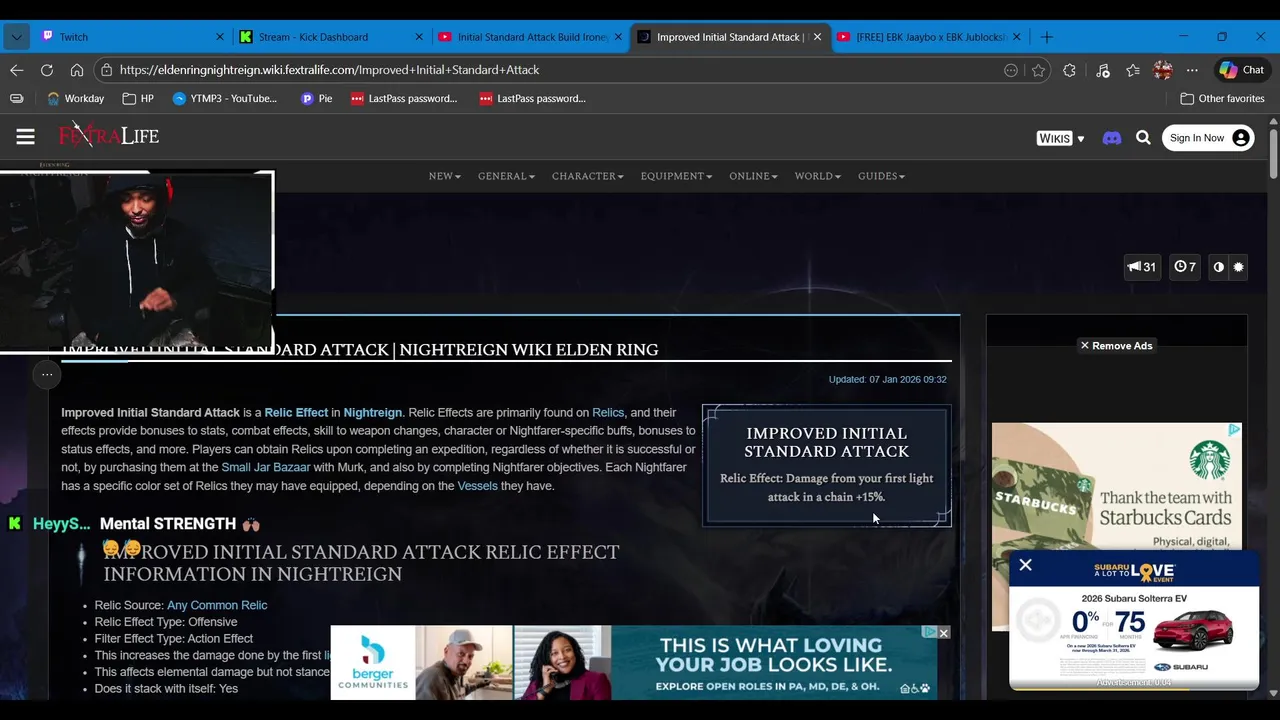Viewport: 1280px width, 720px height.
Task: Open the Fextralife site search
Action: tap(1143, 138)
